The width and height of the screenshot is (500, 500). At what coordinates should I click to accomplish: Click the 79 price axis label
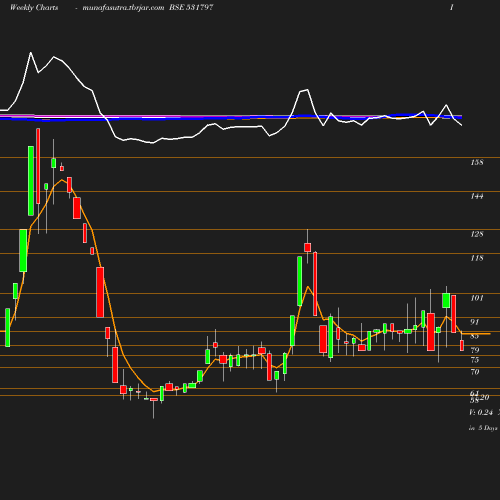475,350
